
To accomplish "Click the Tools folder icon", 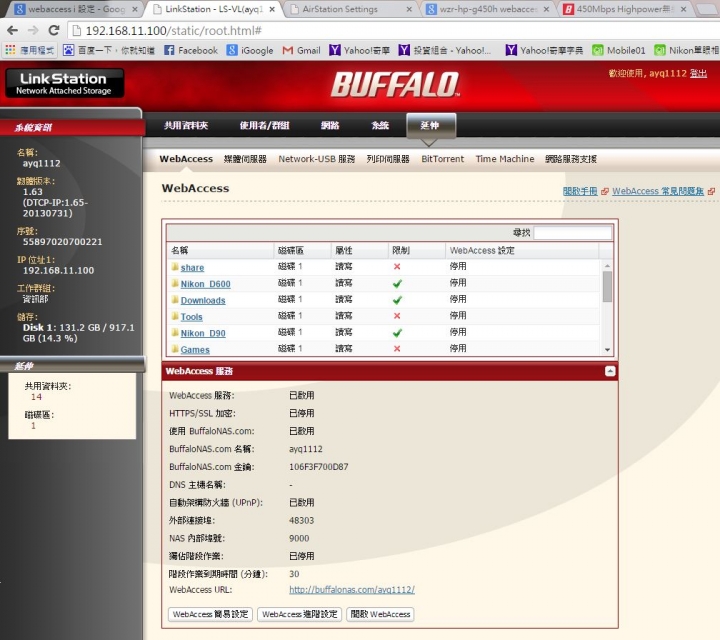I will [x=175, y=316].
